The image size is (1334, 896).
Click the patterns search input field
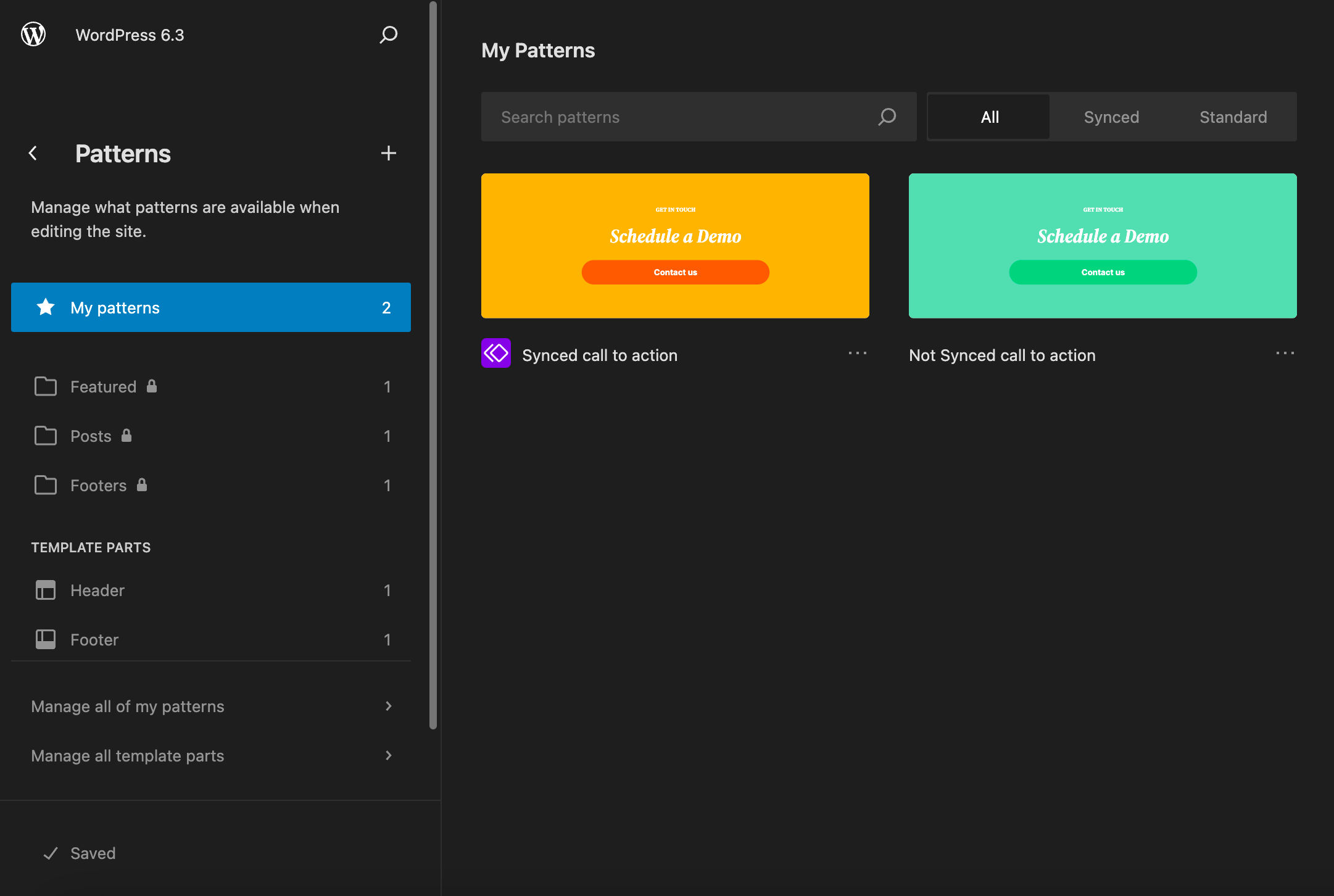(698, 117)
